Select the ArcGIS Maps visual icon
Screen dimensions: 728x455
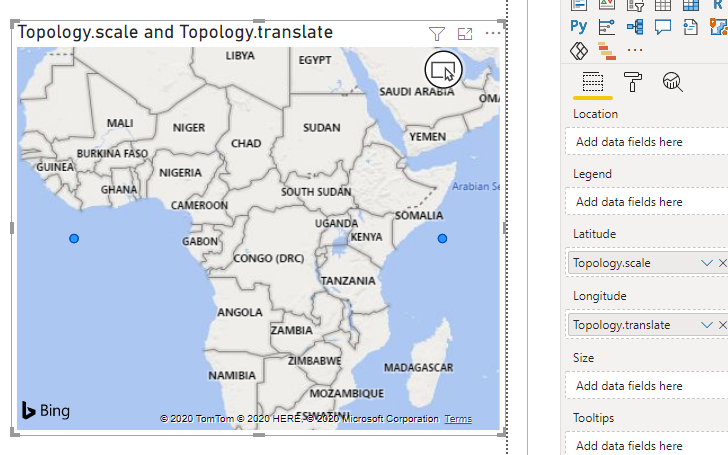coord(718,27)
